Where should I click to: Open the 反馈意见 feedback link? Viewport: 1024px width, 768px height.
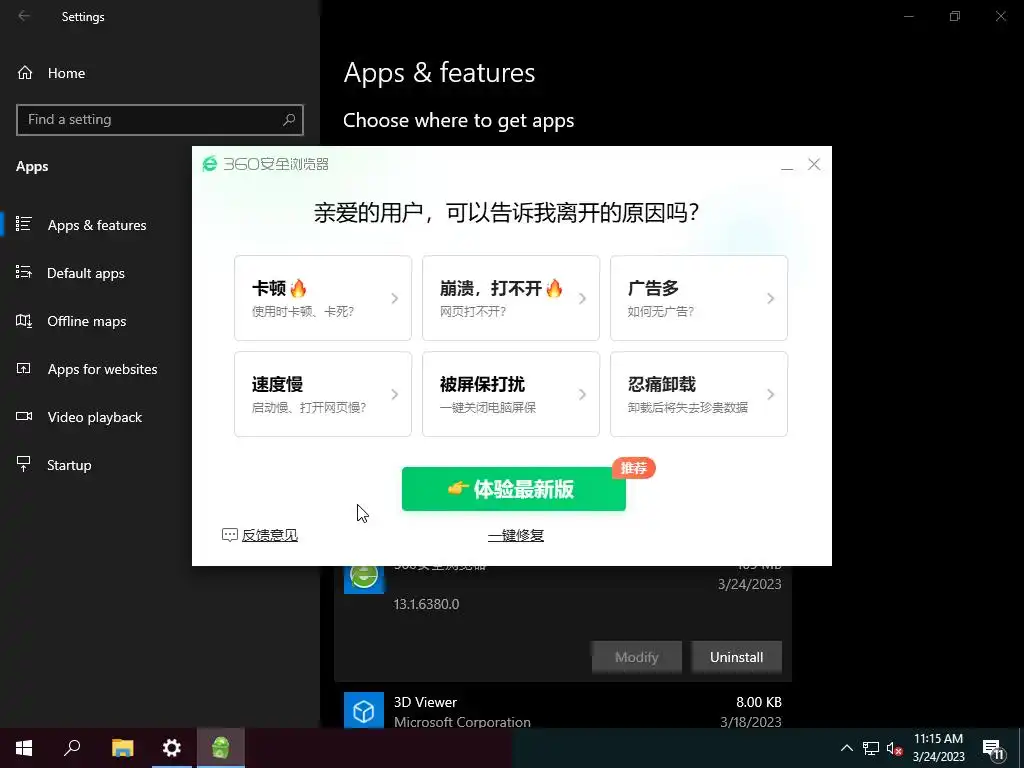click(x=270, y=536)
